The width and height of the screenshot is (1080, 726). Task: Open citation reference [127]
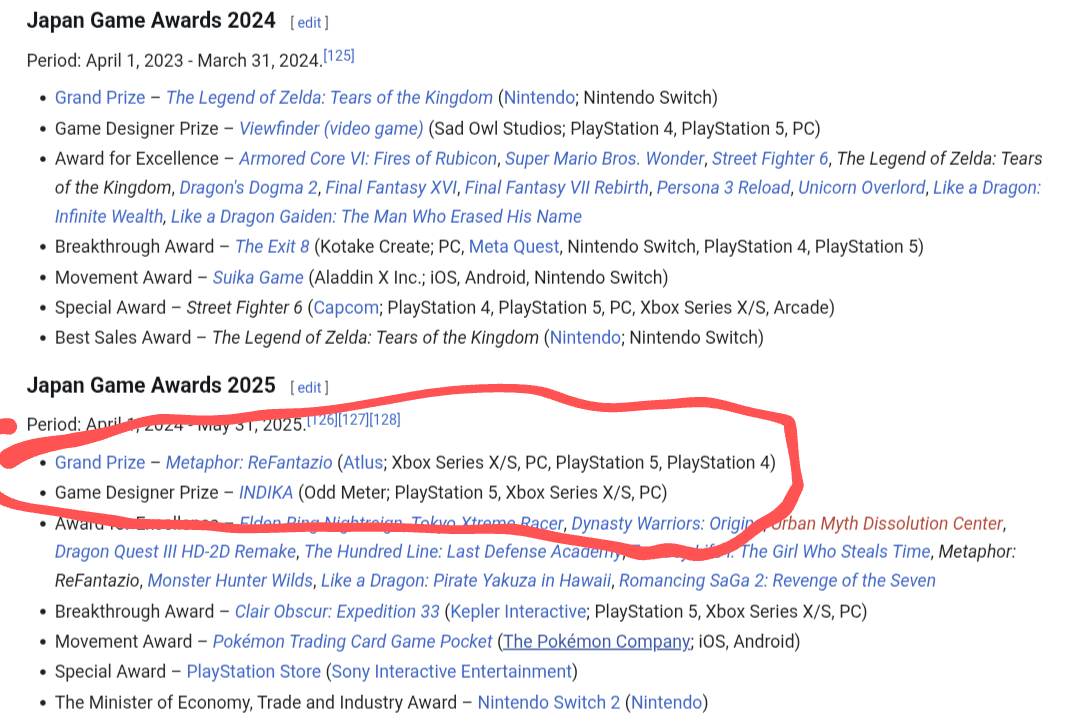(353, 419)
